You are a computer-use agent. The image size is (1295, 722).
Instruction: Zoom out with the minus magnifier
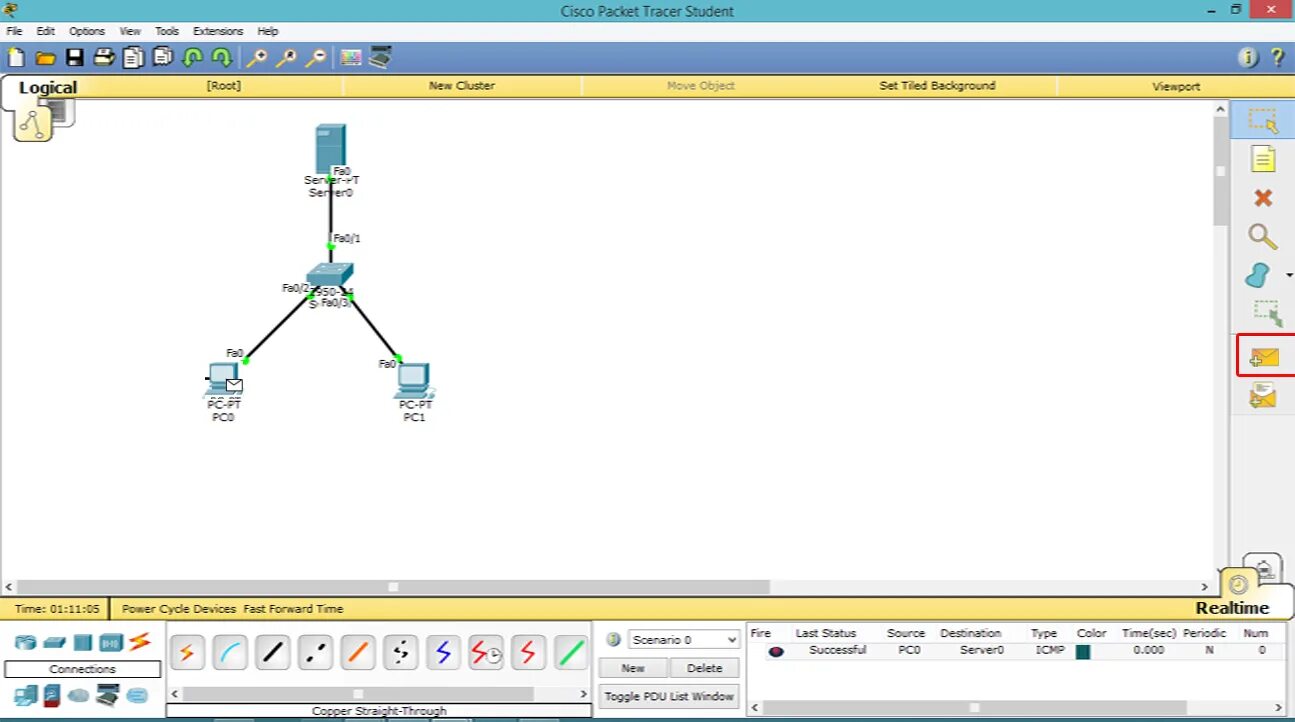316,58
